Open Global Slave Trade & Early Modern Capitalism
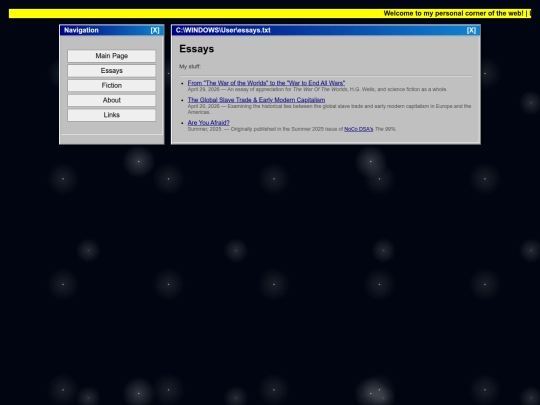Viewport: 540px width, 405px height. pos(256,100)
